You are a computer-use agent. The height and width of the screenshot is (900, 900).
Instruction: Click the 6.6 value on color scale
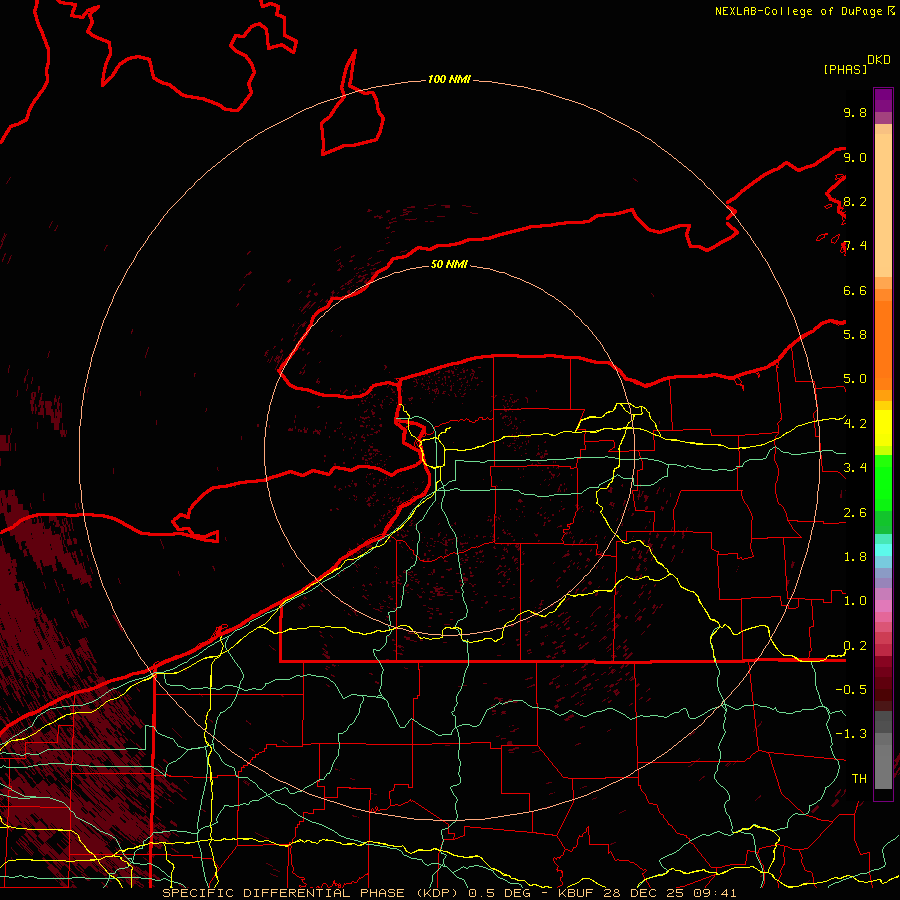pyautogui.click(x=855, y=291)
